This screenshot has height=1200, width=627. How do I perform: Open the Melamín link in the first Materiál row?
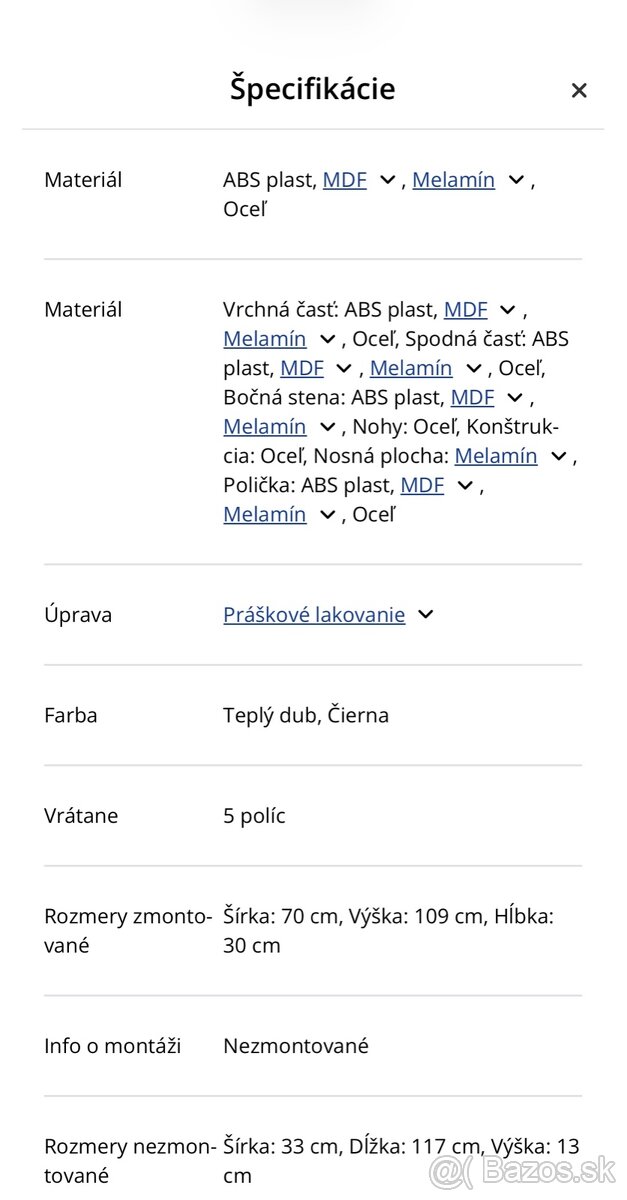tap(453, 180)
